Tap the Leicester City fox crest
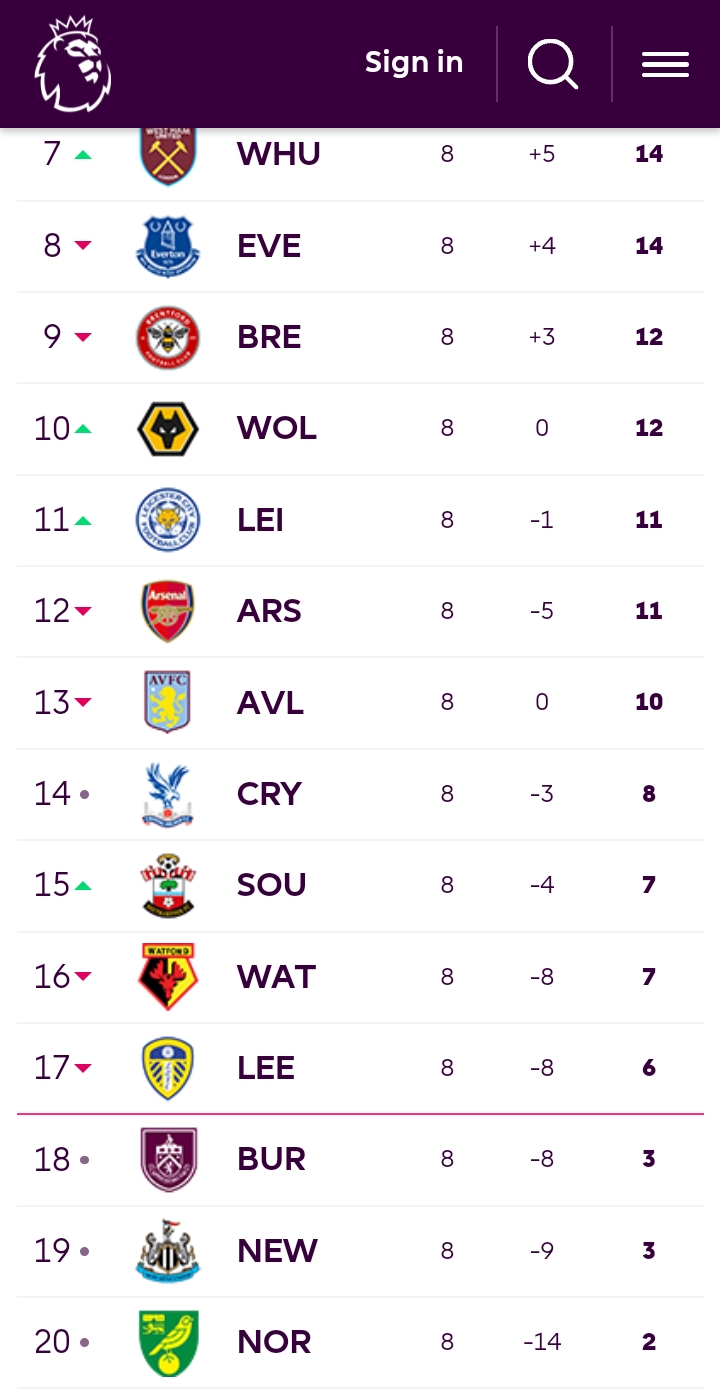This screenshot has height=1392, width=720. [168, 520]
